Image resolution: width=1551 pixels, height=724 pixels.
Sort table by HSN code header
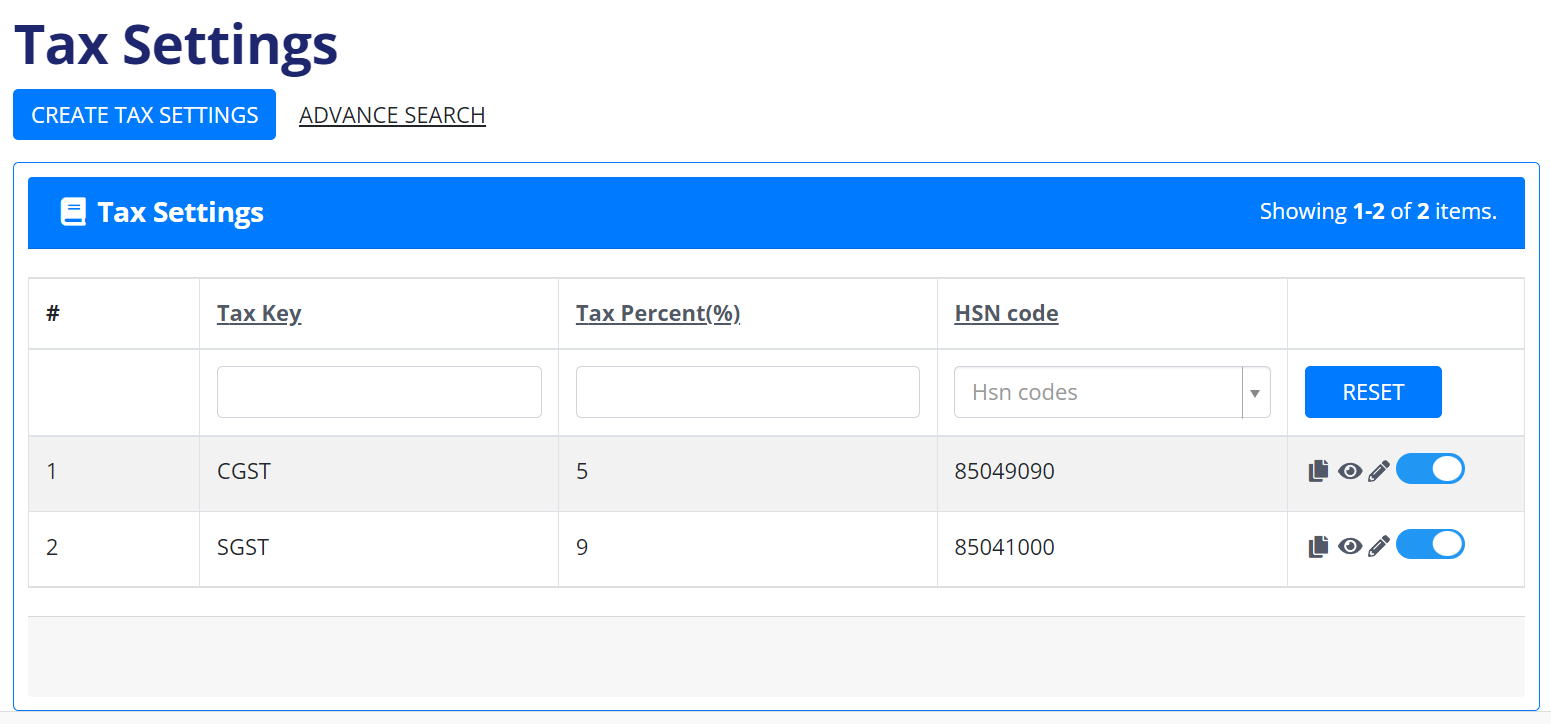coord(1006,313)
